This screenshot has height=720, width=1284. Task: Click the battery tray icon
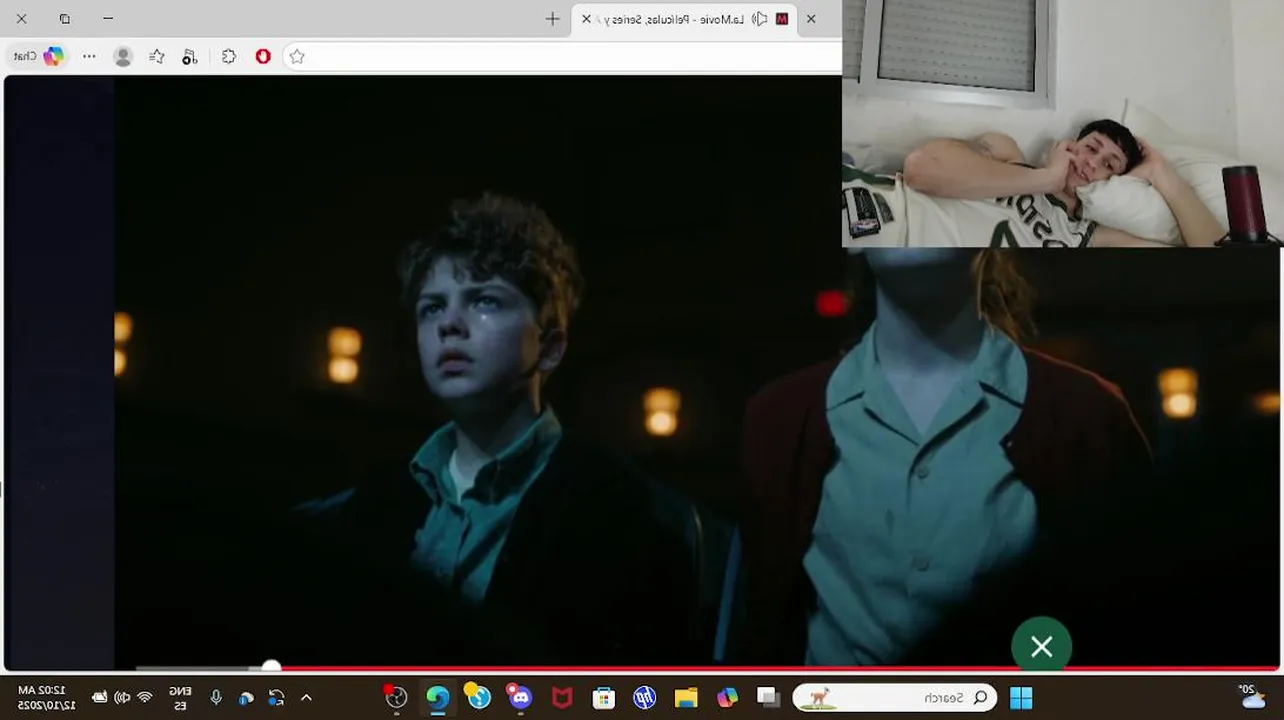coord(99,697)
